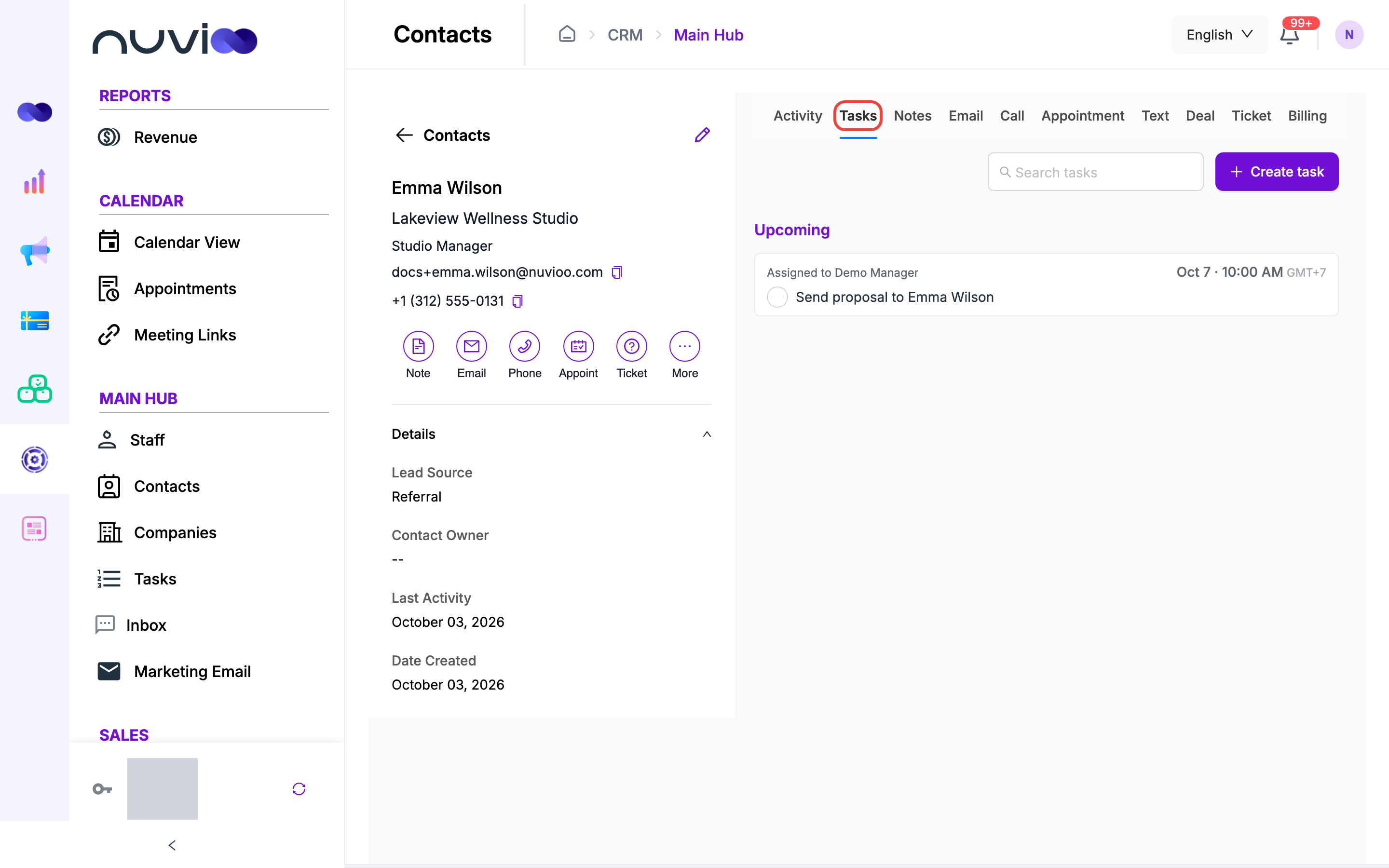Open the Deal tab
Image resolution: width=1389 pixels, height=868 pixels.
tap(1199, 116)
